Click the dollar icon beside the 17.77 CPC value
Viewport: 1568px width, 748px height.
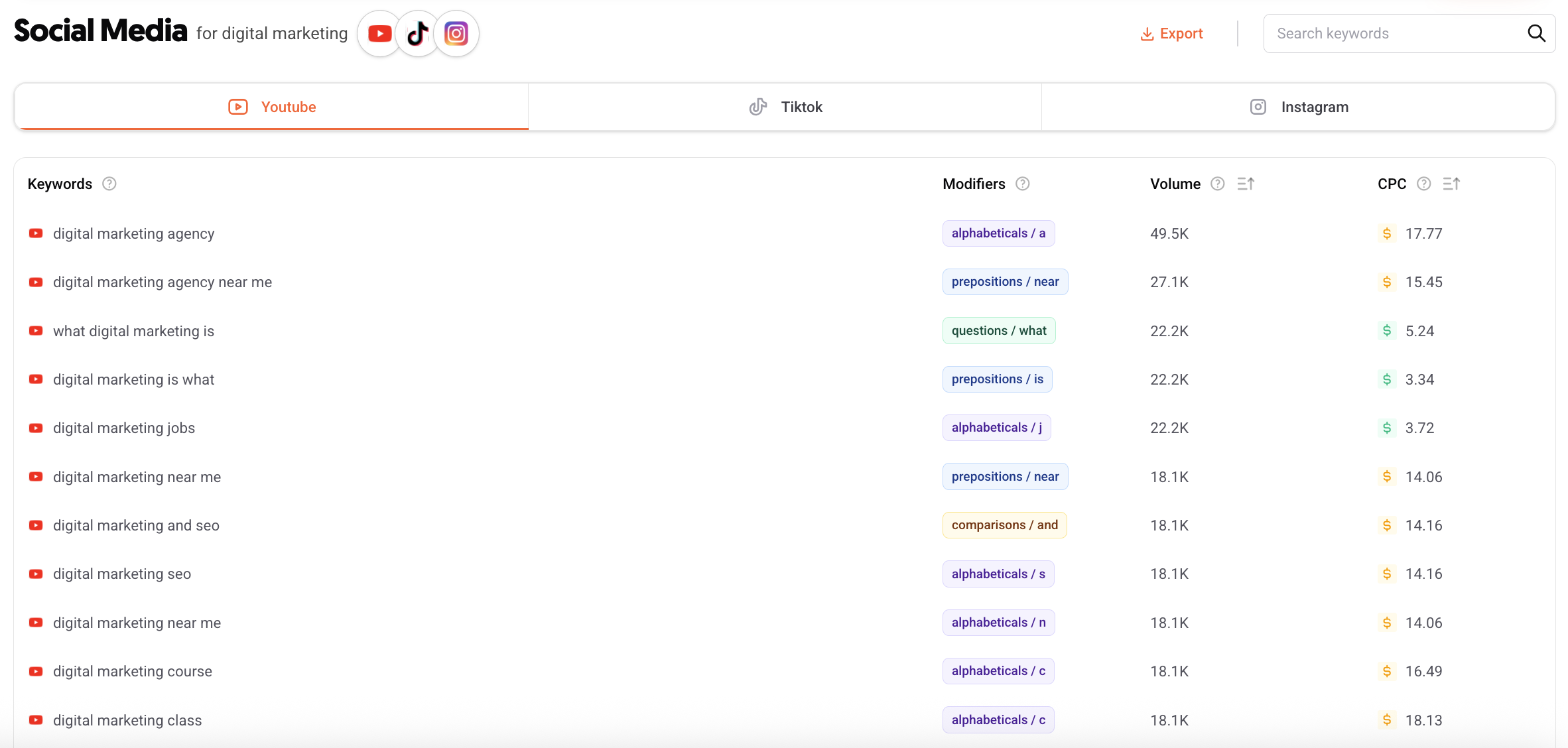(1386, 233)
